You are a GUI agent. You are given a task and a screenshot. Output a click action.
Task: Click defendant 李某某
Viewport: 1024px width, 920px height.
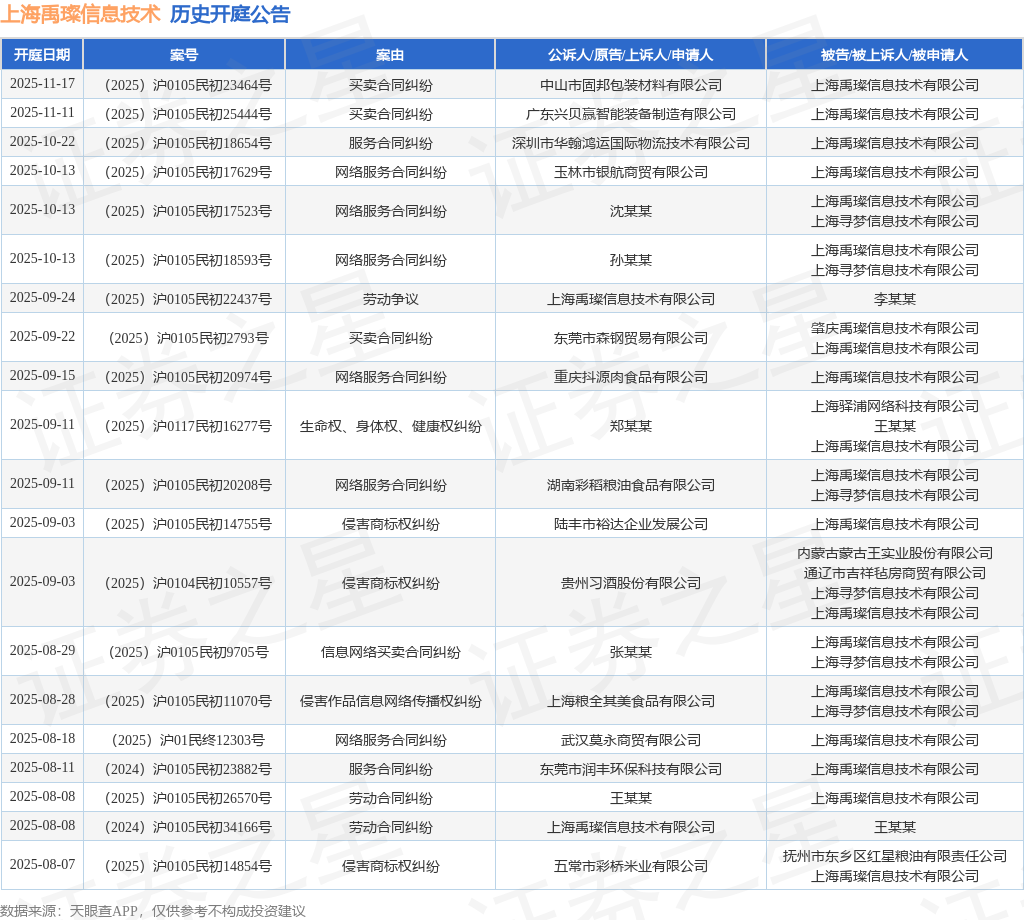coord(895,299)
